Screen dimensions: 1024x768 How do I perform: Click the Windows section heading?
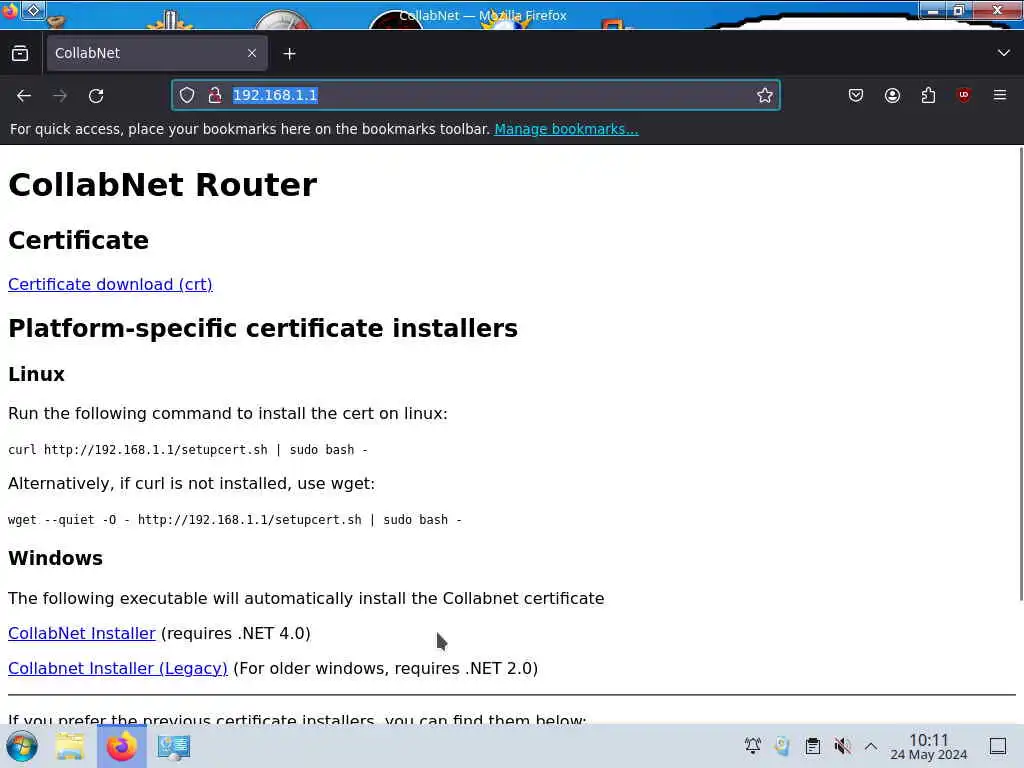pyautogui.click(x=56, y=558)
